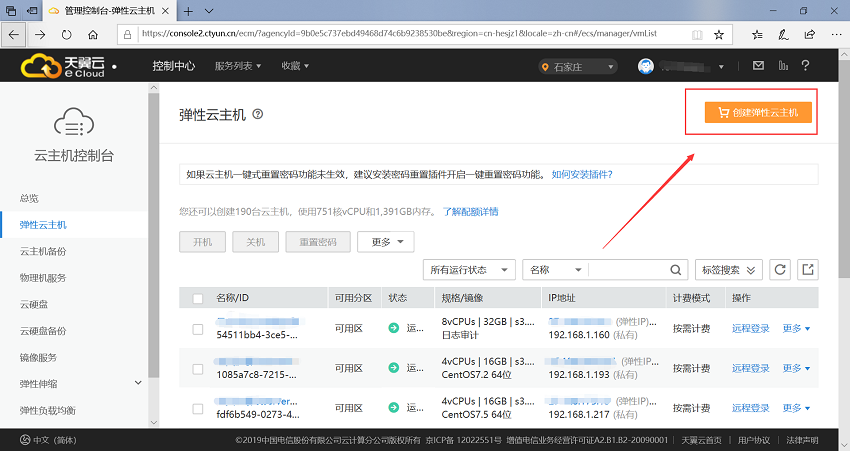Open the 所有运行状态 status filter dropdown
The image size is (850, 451).
click(469, 270)
